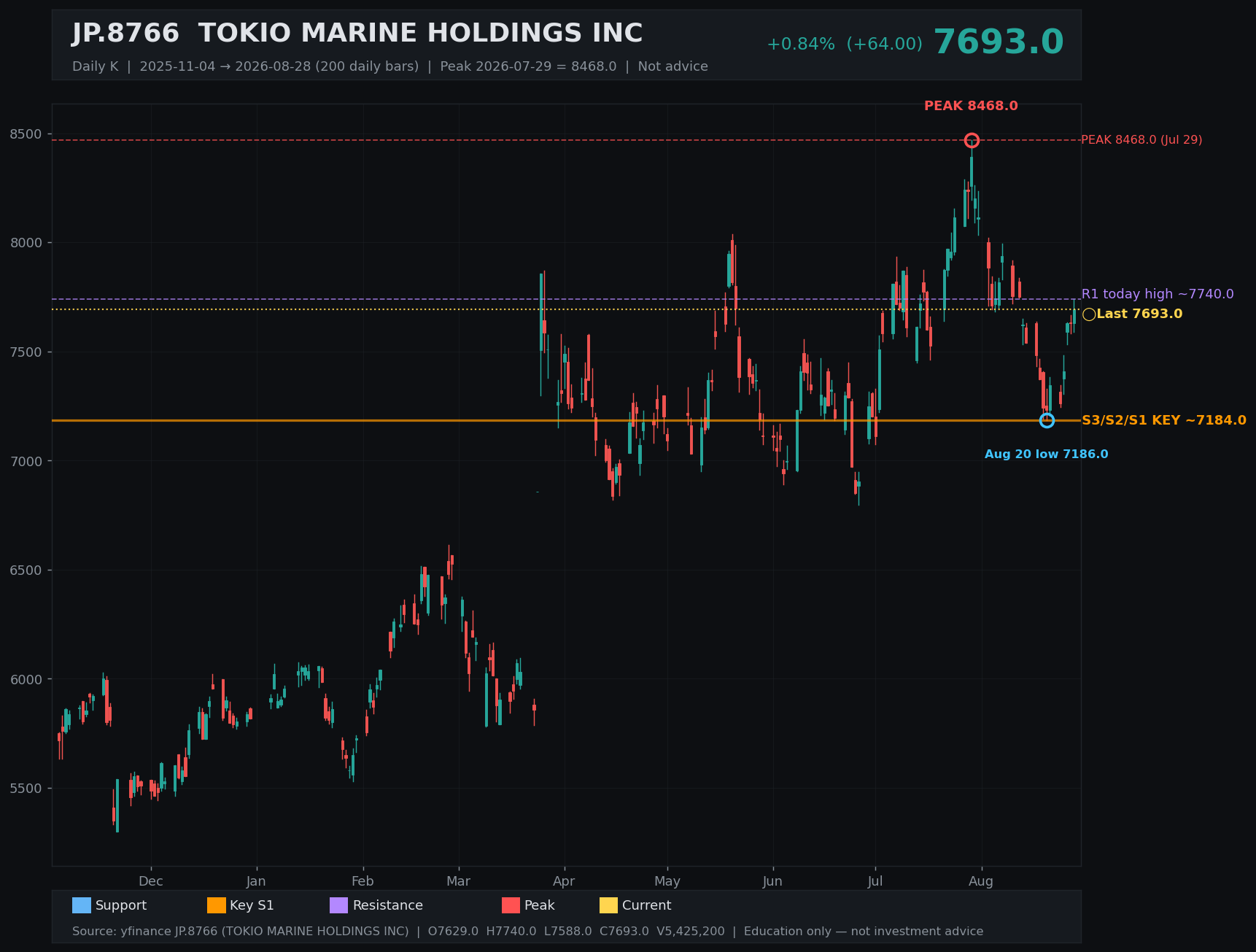The image size is (1256, 952).
Task: Click the yellow circle beside Last 7693.0
Action: pyautogui.click(x=1089, y=314)
